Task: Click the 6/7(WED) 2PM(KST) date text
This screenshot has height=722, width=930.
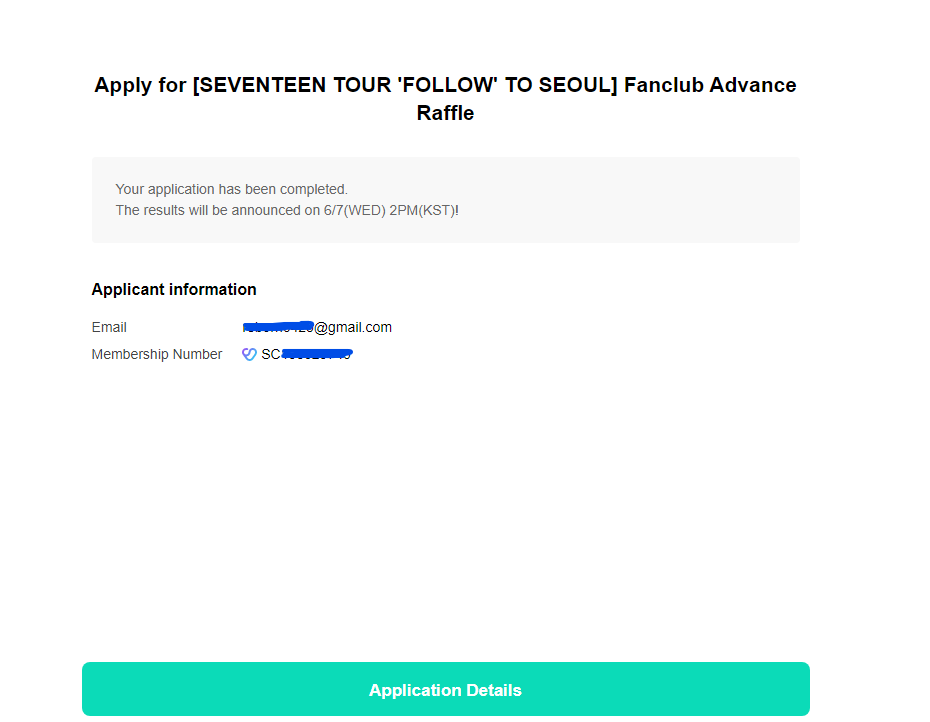Action: click(x=389, y=211)
